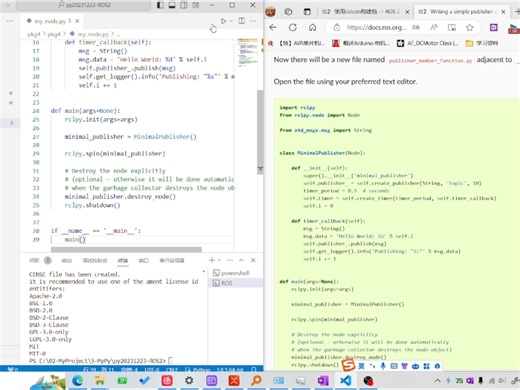Open immersive reader icon in address bar
This screenshot has width=520, height=390.
point(452,27)
